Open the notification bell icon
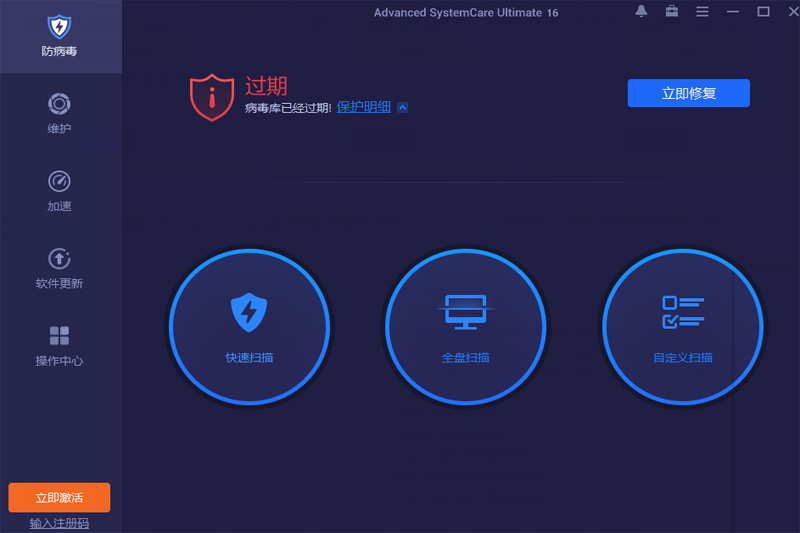Image resolution: width=800 pixels, height=533 pixels. (641, 11)
